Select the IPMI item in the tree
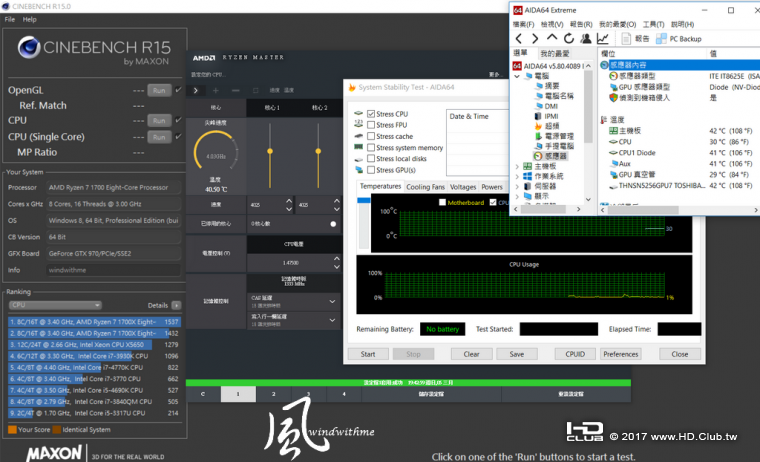 point(551,116)
